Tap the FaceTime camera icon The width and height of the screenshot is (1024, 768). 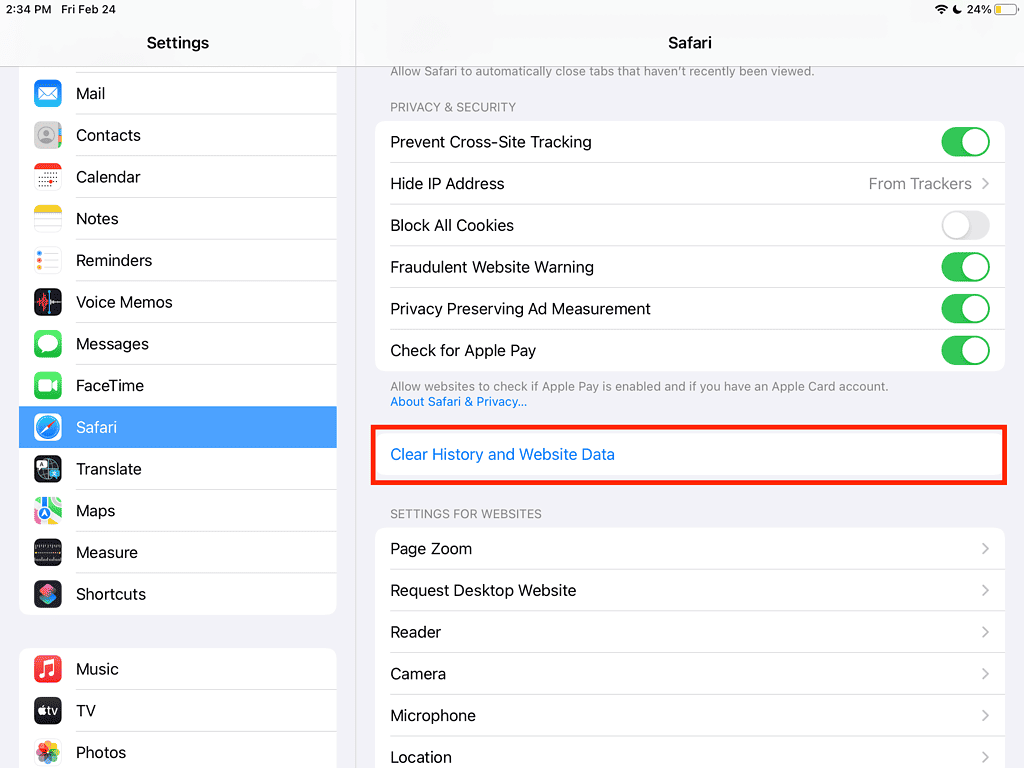pyautogui.click(x=48, y=386)
